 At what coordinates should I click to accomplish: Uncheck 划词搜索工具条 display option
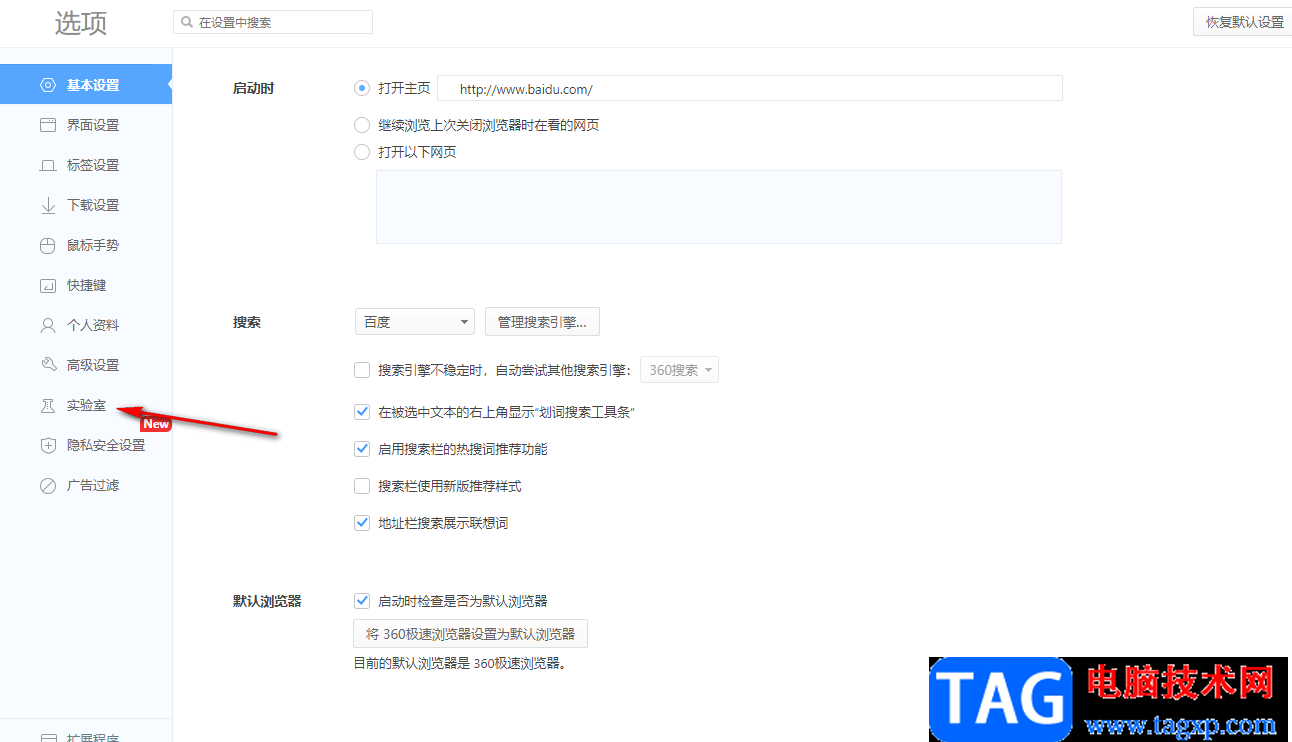pos(362,411)
